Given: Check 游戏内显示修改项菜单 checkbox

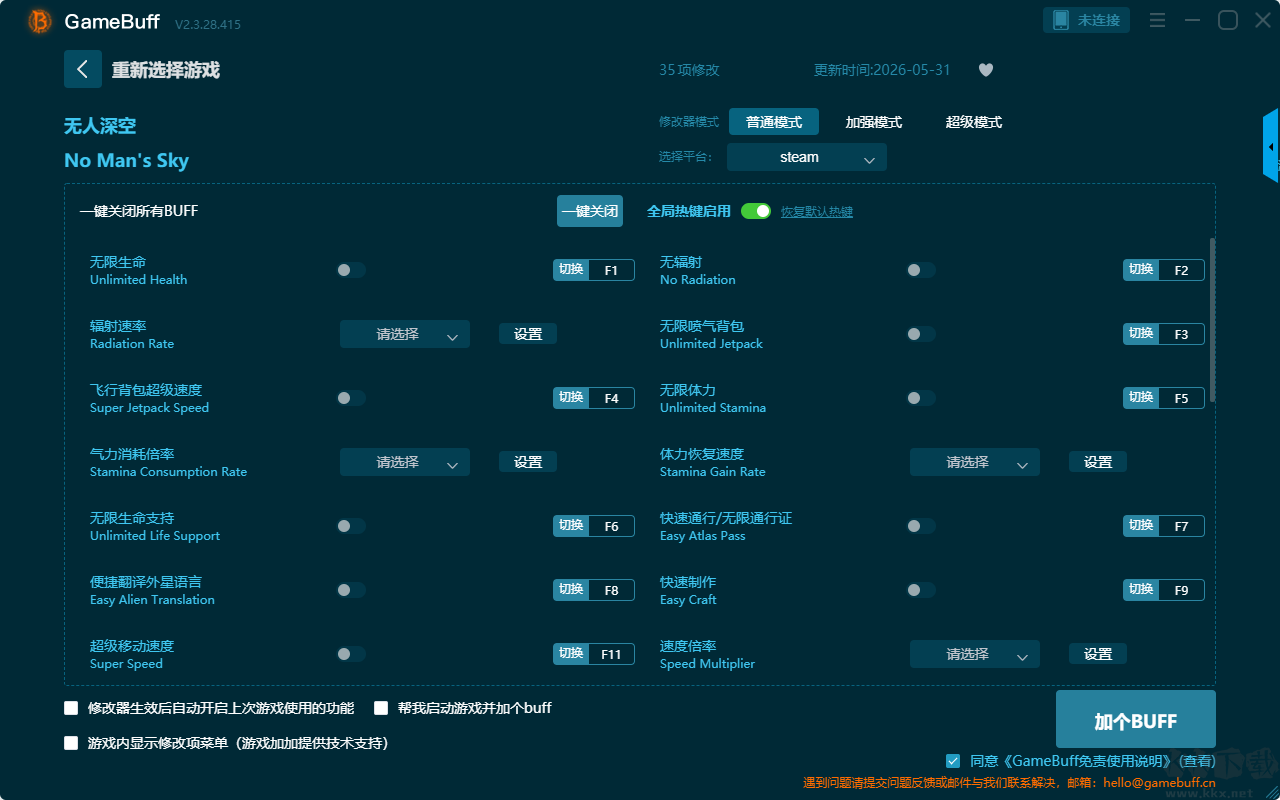Looking at the screenshot, I should [x=71, y=743].
